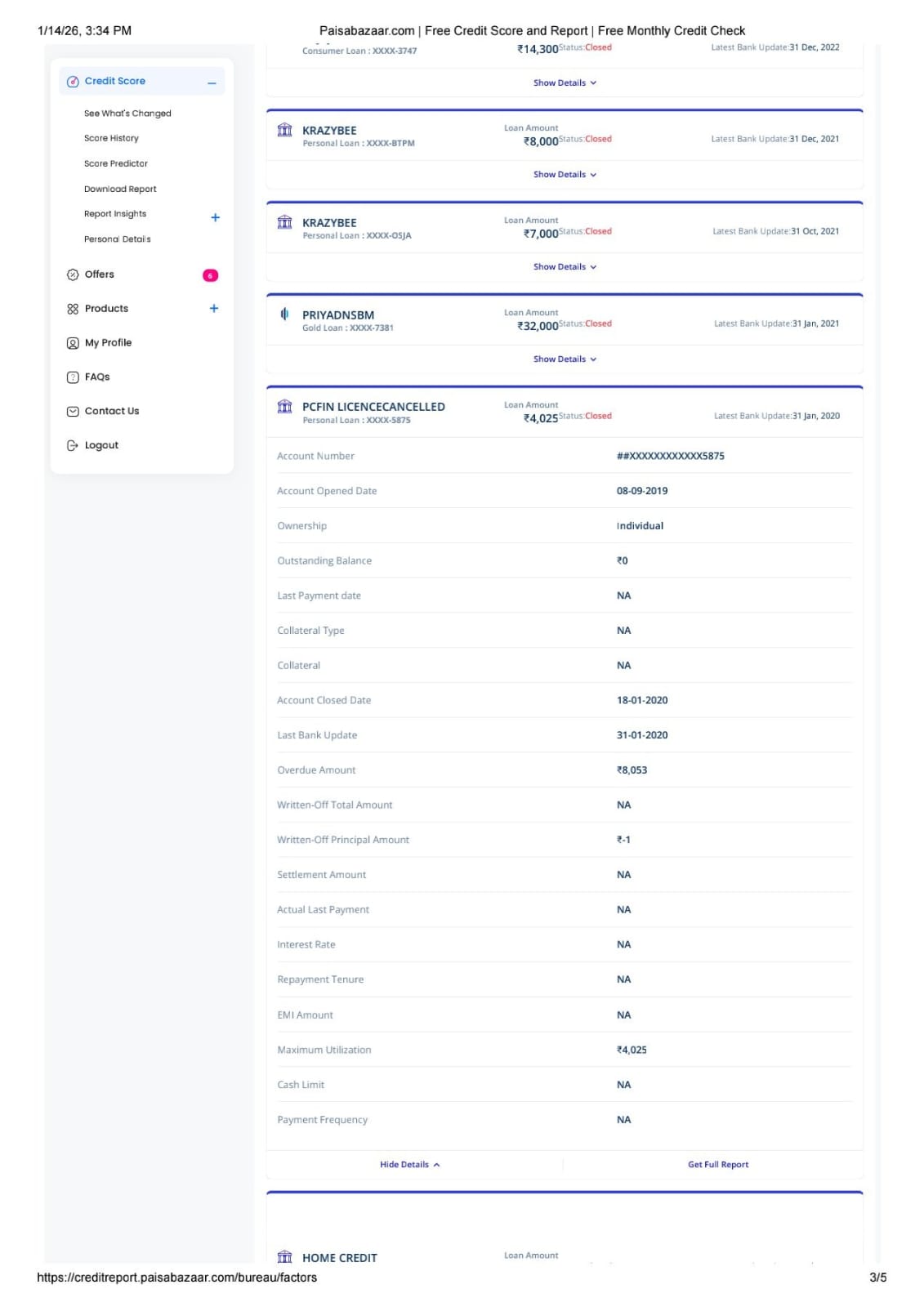Click the Get Full Report link
This screenshot has height=1307, width=924.
pyautogui.click(x=717, y=1165)
